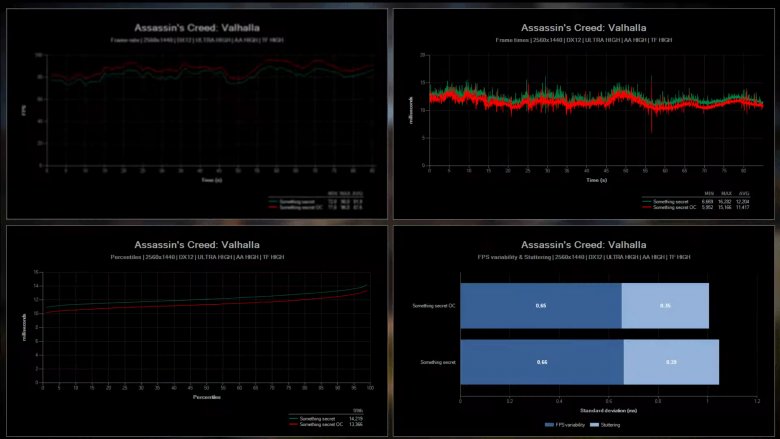Click the Frame rate chart subtitle with 2560x1440 settings
The height and width of the screenshot is (439, 780).
click(197, 40)
